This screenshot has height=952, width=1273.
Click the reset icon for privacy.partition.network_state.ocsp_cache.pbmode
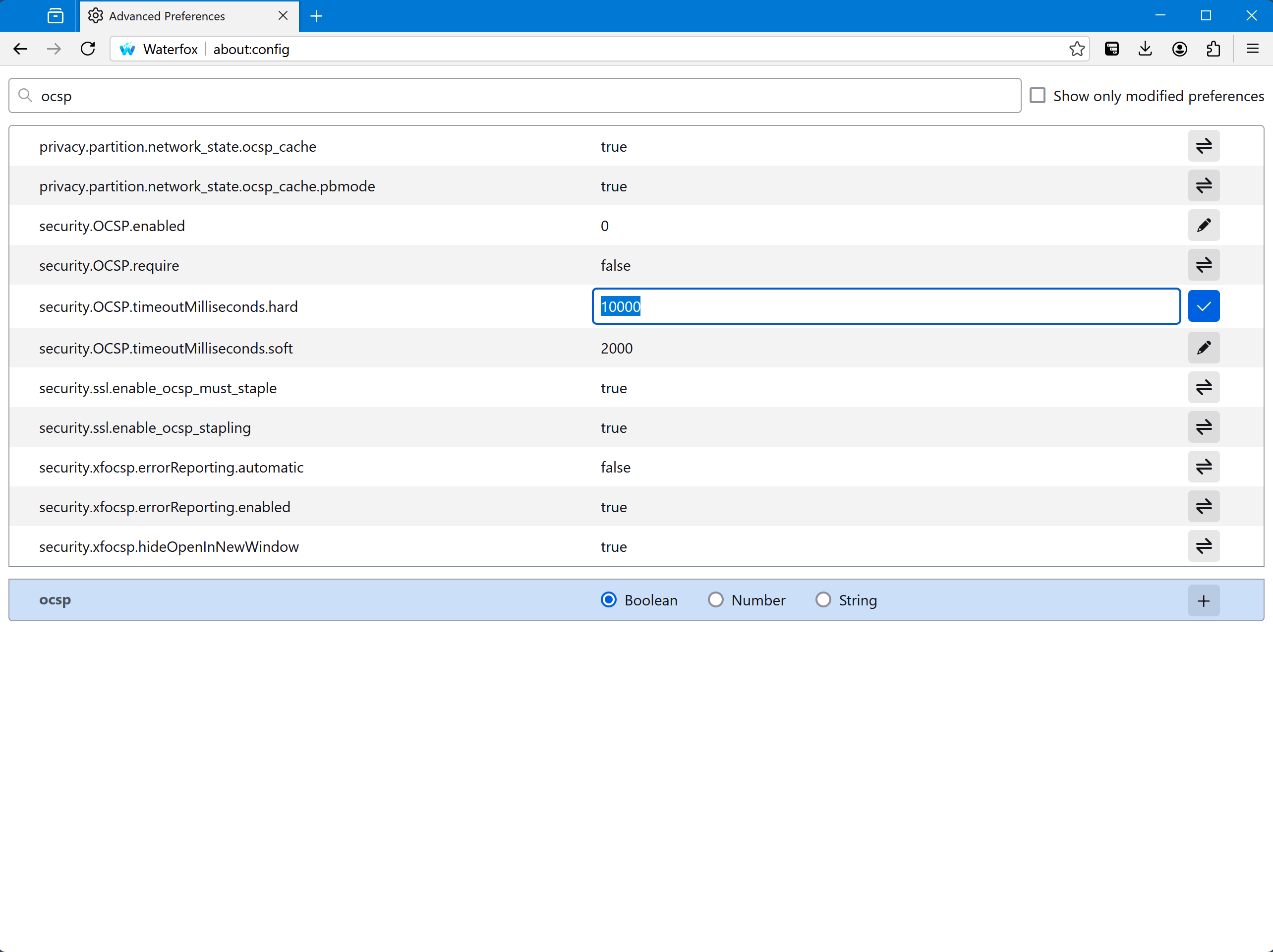(x=1204, y=186)
